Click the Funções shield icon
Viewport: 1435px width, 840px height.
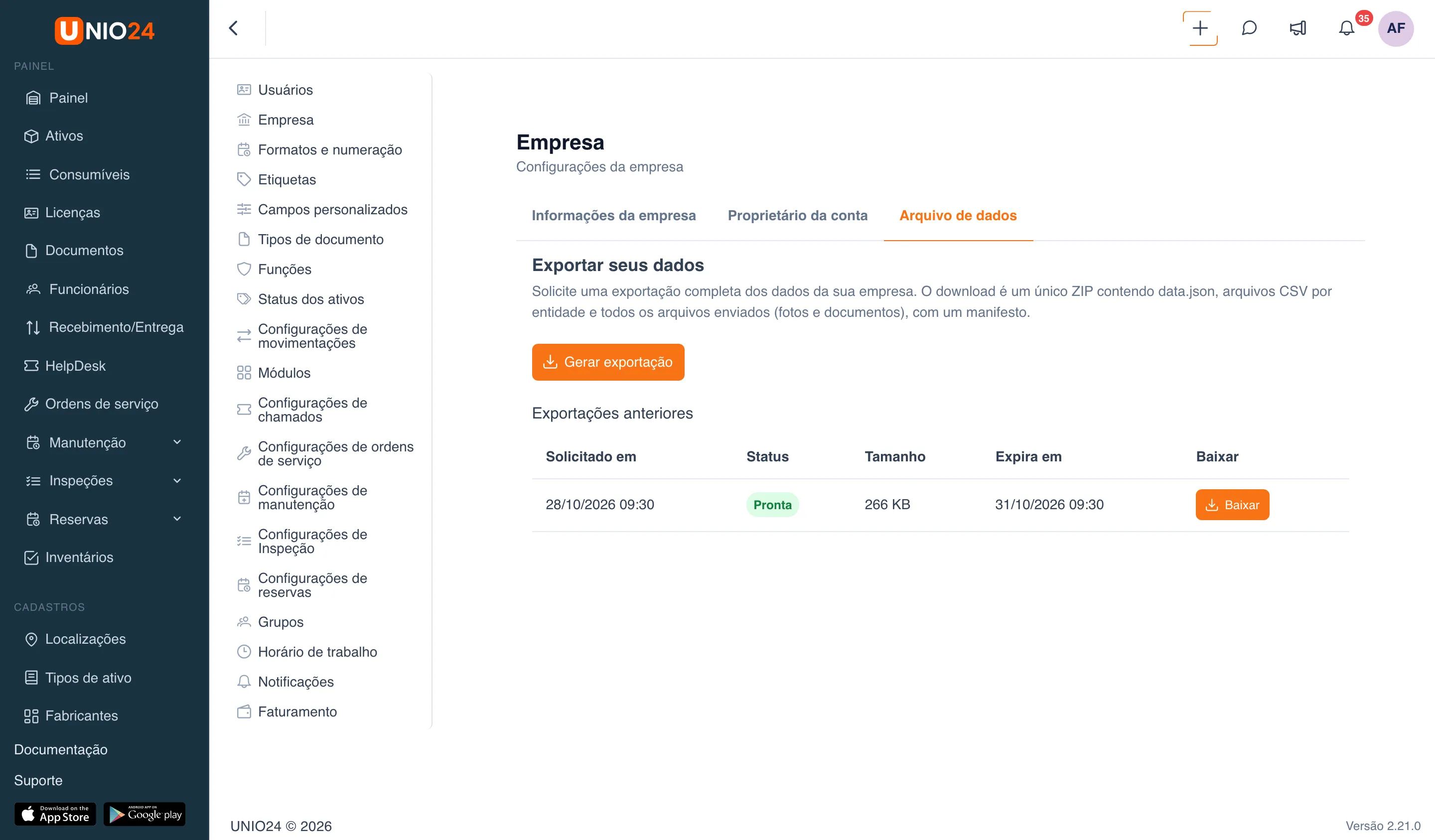coord(244,269)
